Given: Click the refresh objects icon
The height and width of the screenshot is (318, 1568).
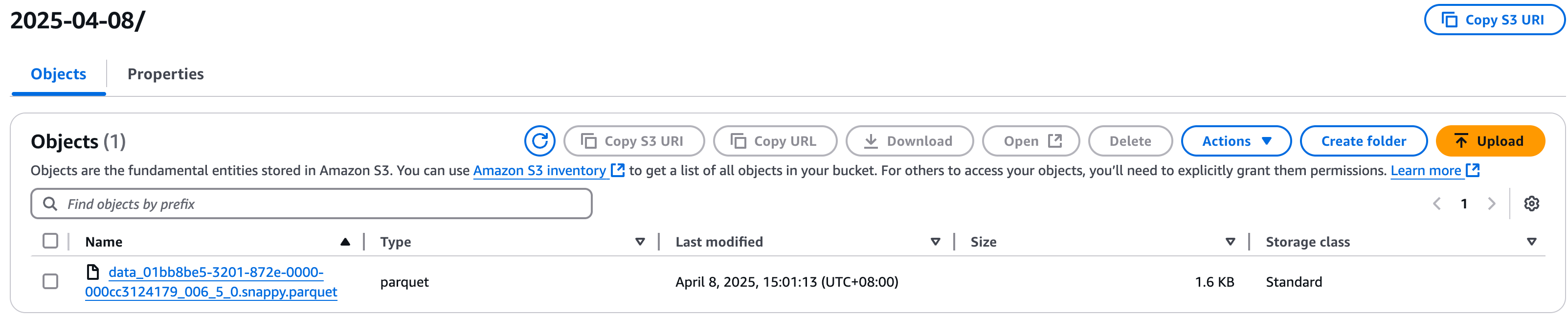Looking at the screenshot, I should (x=539, y=141).
